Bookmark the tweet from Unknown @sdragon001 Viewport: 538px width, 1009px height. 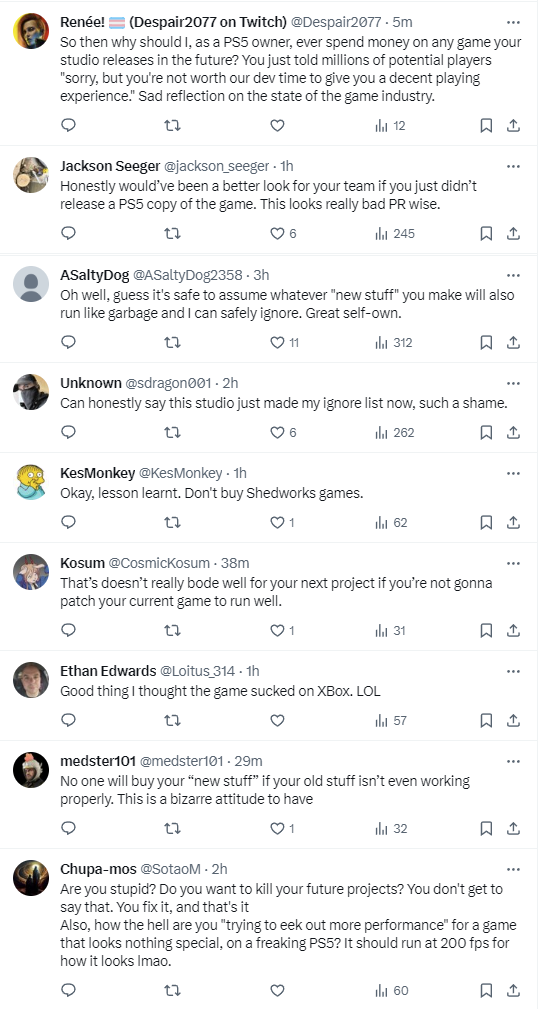click(487, 432)
